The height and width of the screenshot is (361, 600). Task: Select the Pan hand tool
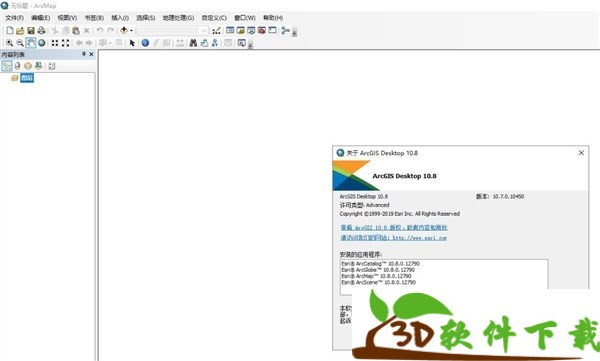(x=31, y=43)
